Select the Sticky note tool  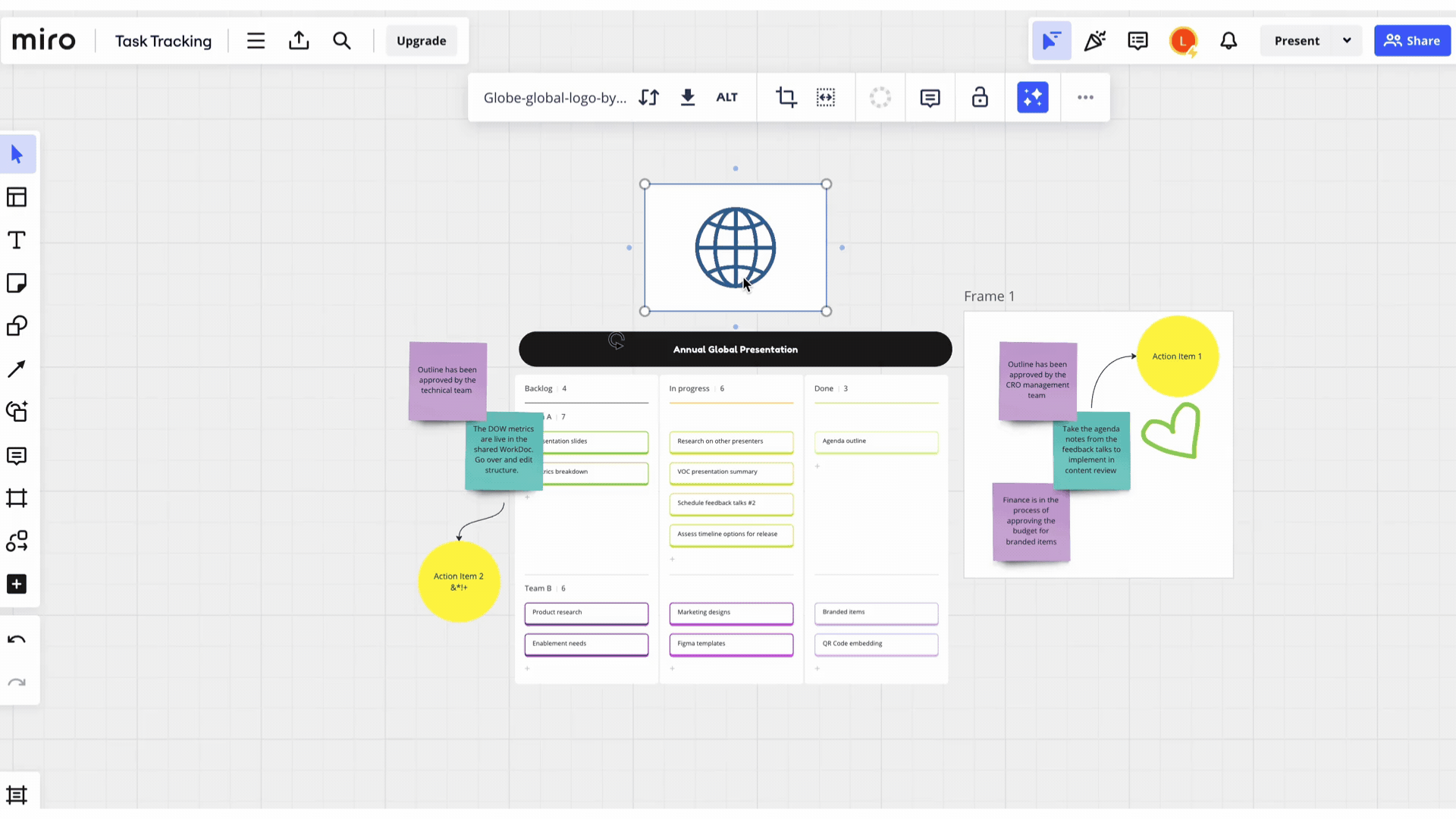coord(17,283)
